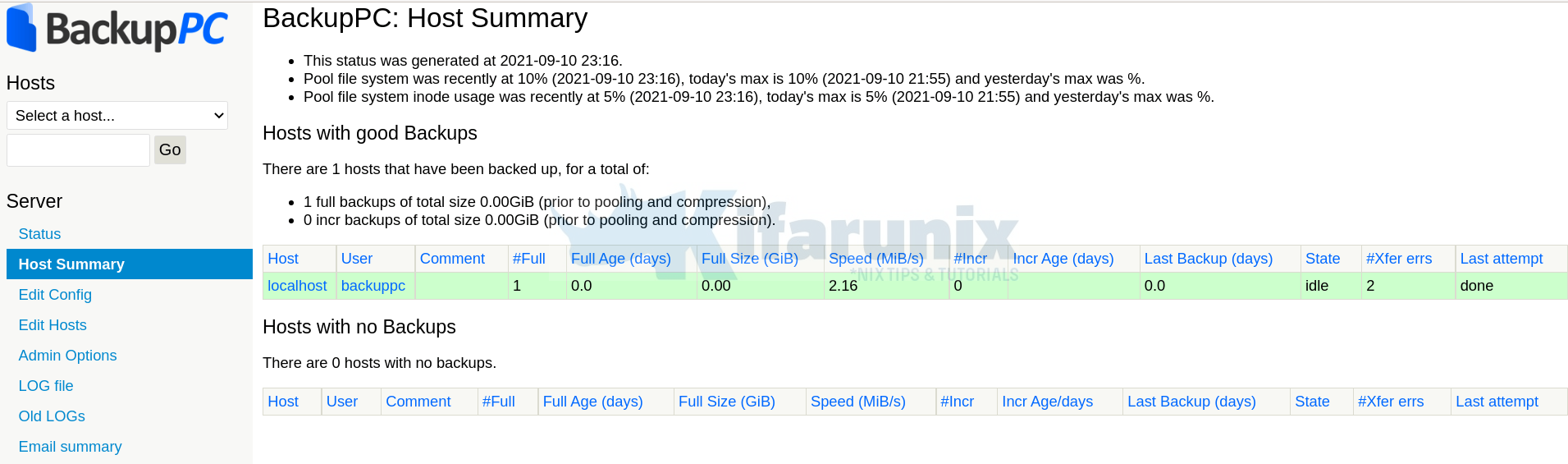The image size is (1568, 464).
Task: Select Host Summary in sidebar
Action: [130, 264]
